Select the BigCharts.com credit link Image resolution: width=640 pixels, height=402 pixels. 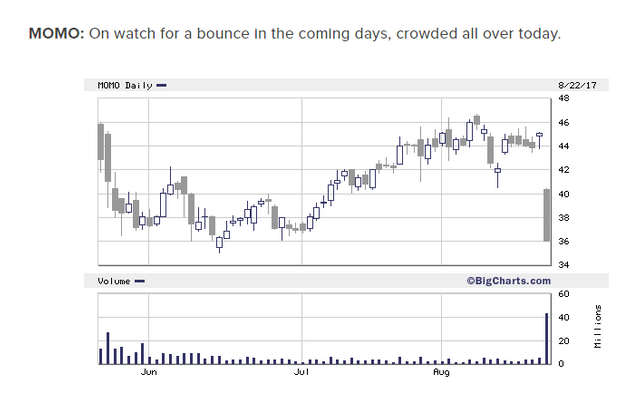[x=509, y=281]
